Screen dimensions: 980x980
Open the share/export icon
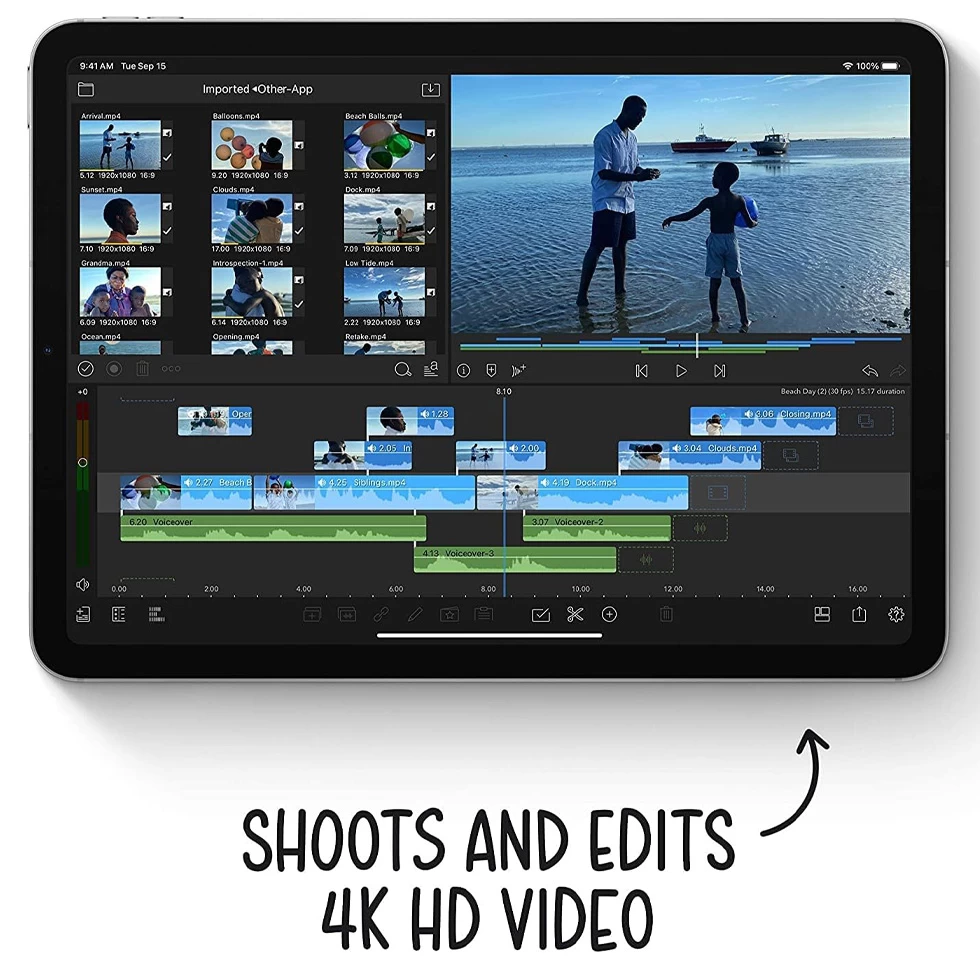click(859, 614)
